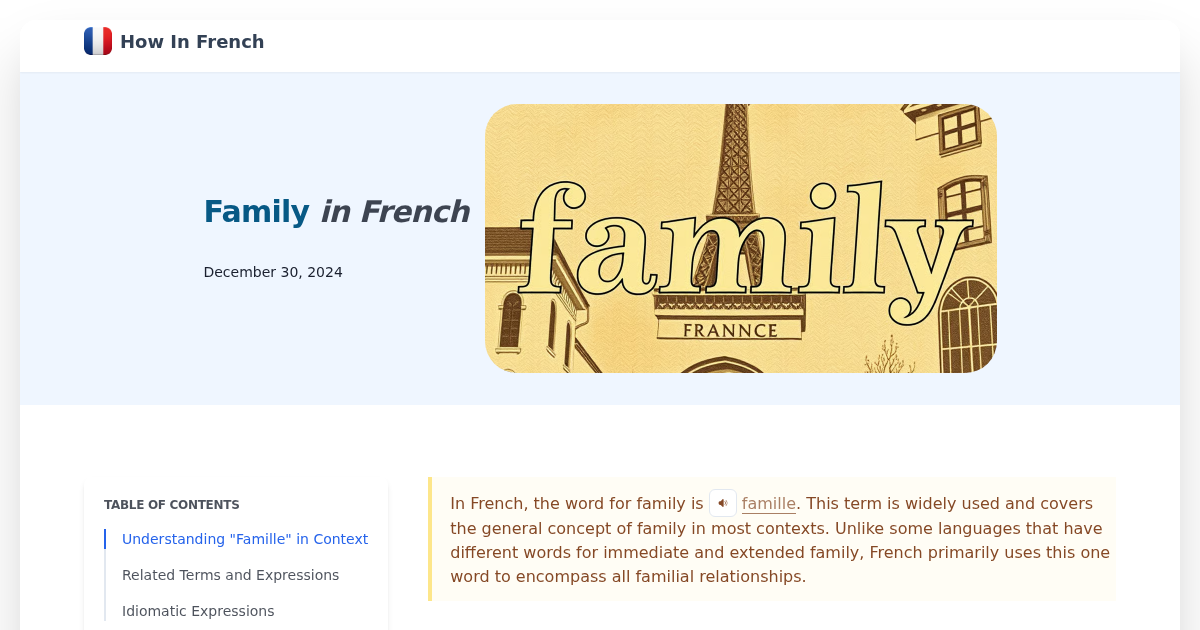Open the "Idiomatic Expressions" section link
The width and height of the screenshot is (1200, 630).
pos(198,611)
